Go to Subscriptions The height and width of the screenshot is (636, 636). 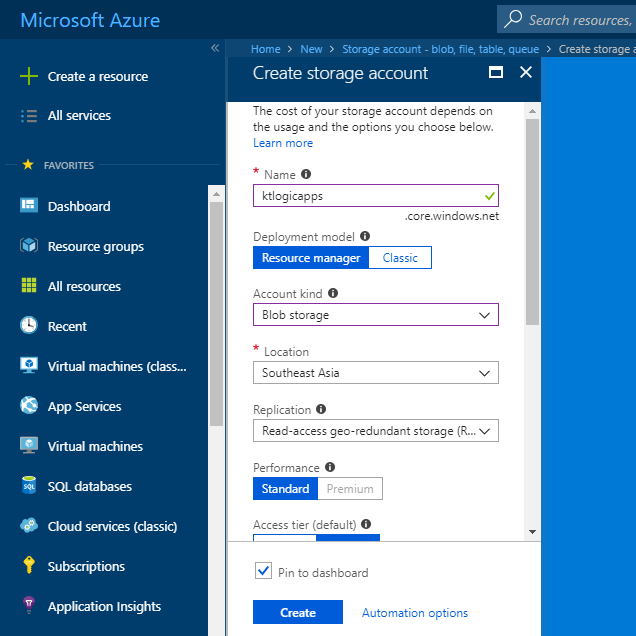(86, 566)
